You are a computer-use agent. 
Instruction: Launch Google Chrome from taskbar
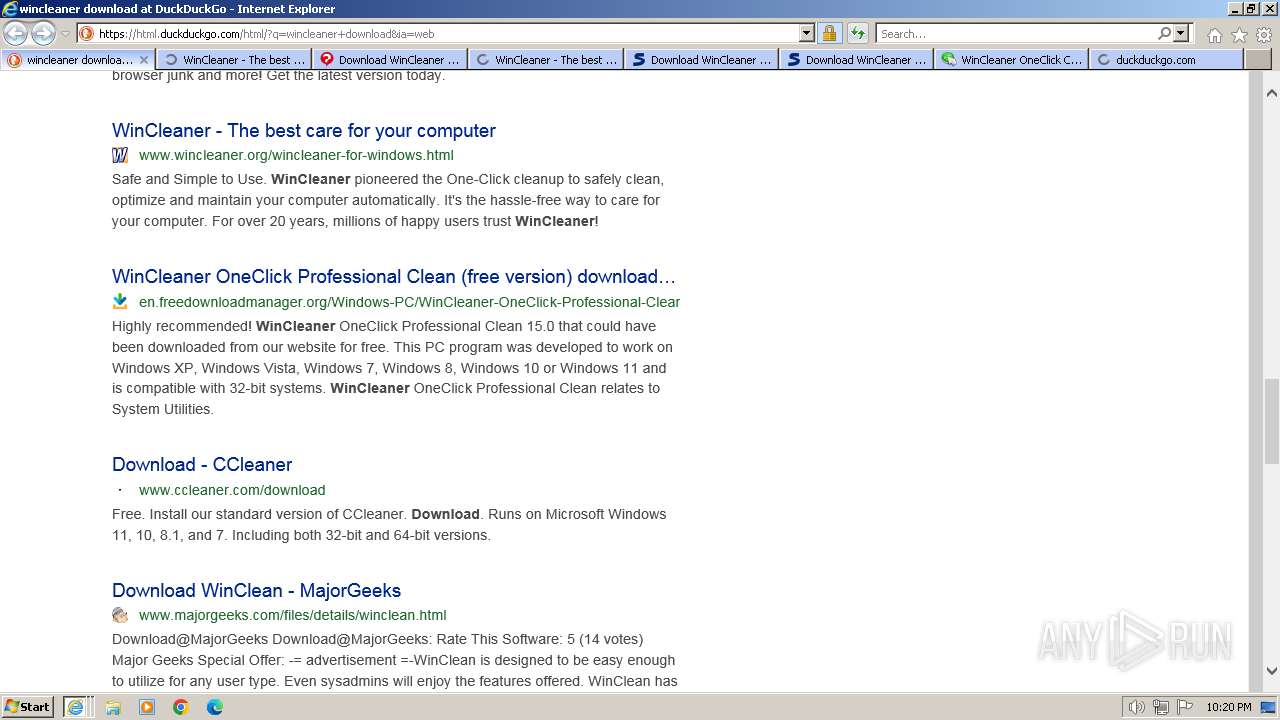pos(181,707)
